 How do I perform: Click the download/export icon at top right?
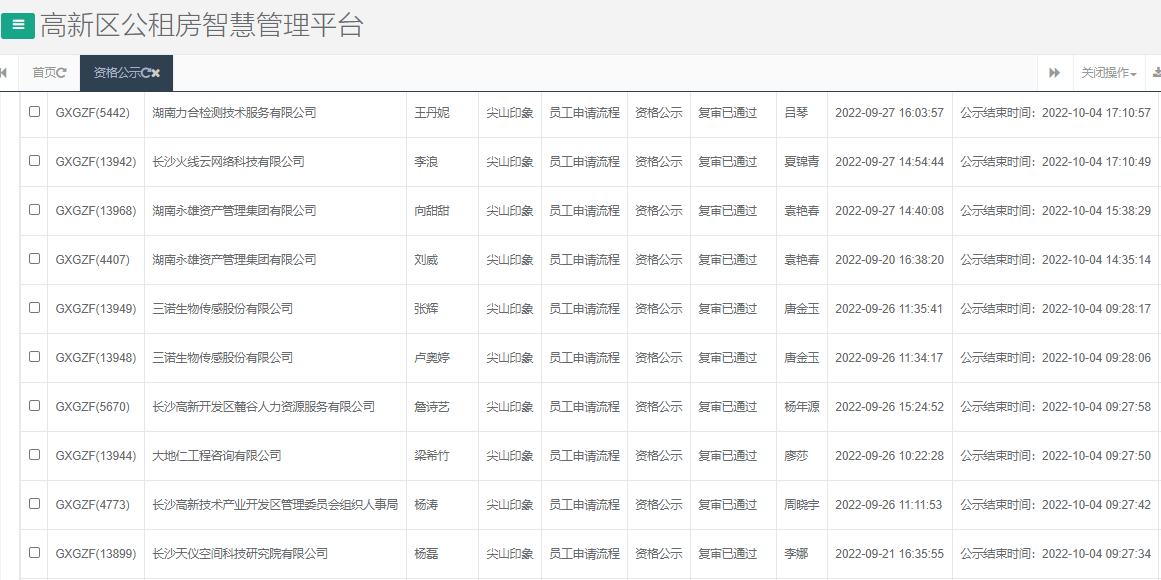point(1156,72)
